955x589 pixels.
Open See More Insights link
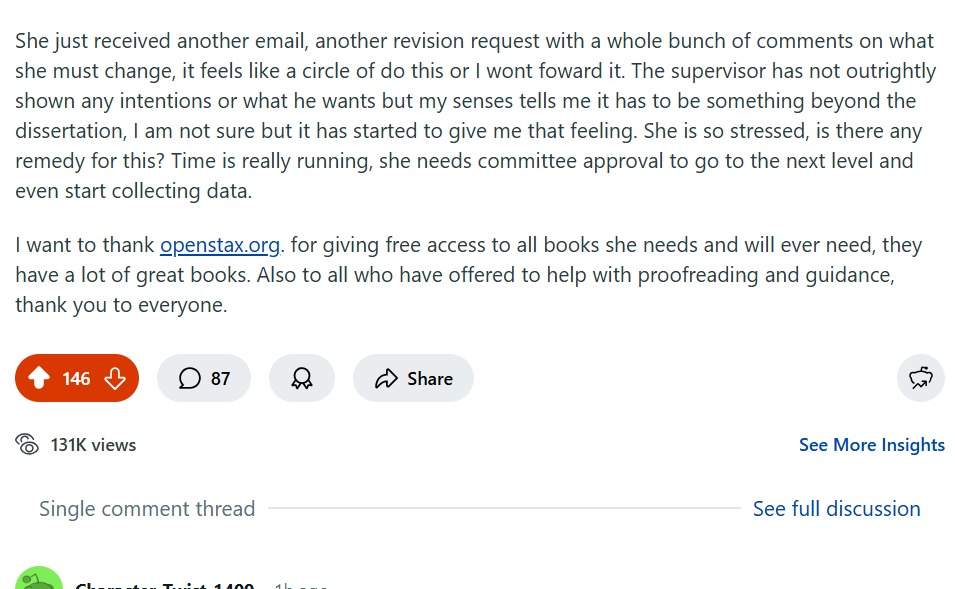pyautogui.click(x=872, y=445)
